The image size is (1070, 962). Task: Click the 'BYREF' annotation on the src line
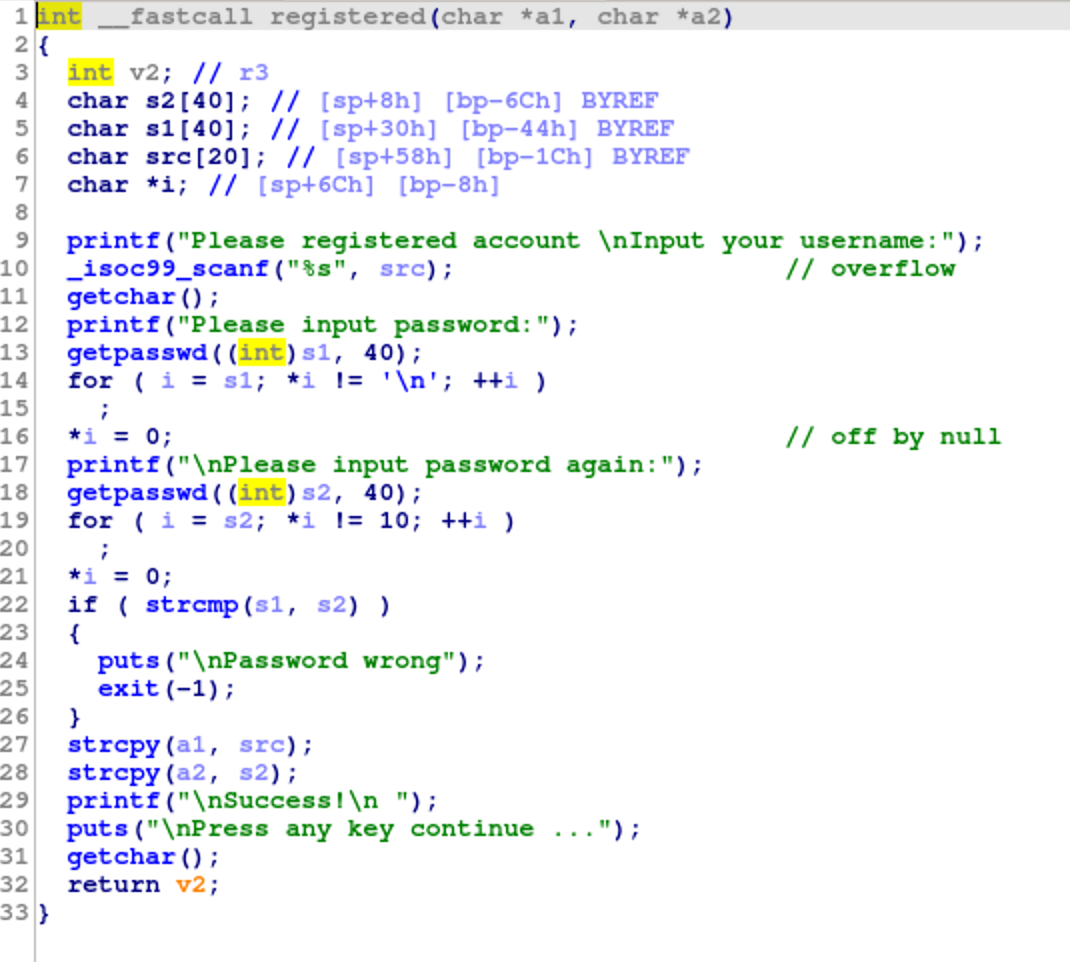point(650,157)
